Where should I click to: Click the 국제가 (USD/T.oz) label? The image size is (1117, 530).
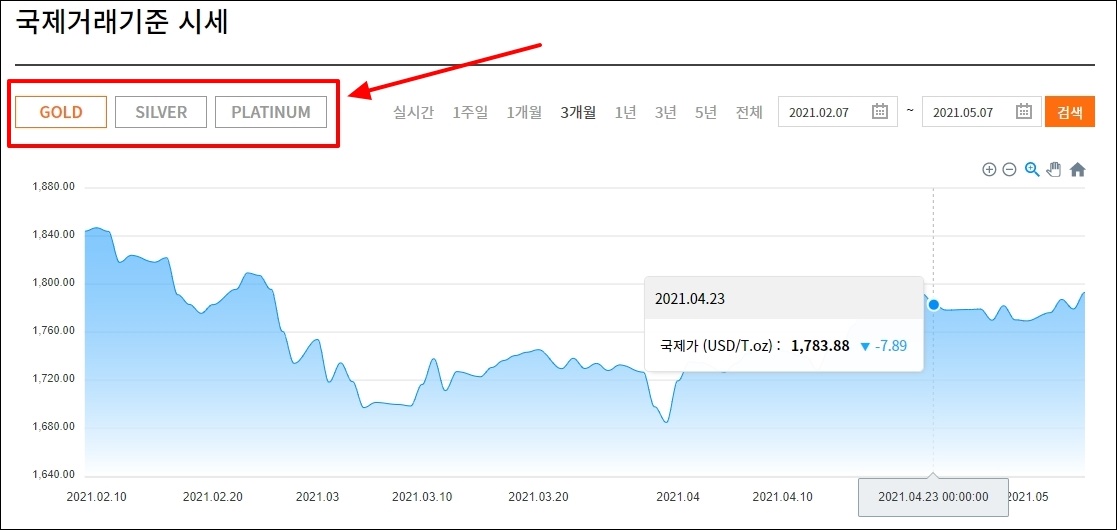pos(722,345)
